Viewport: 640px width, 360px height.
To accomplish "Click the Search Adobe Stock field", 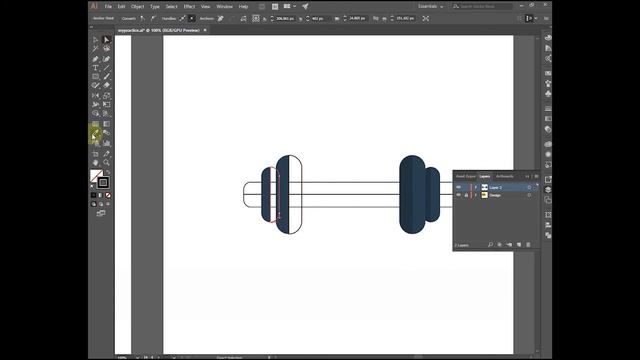I will click(482, 7).
